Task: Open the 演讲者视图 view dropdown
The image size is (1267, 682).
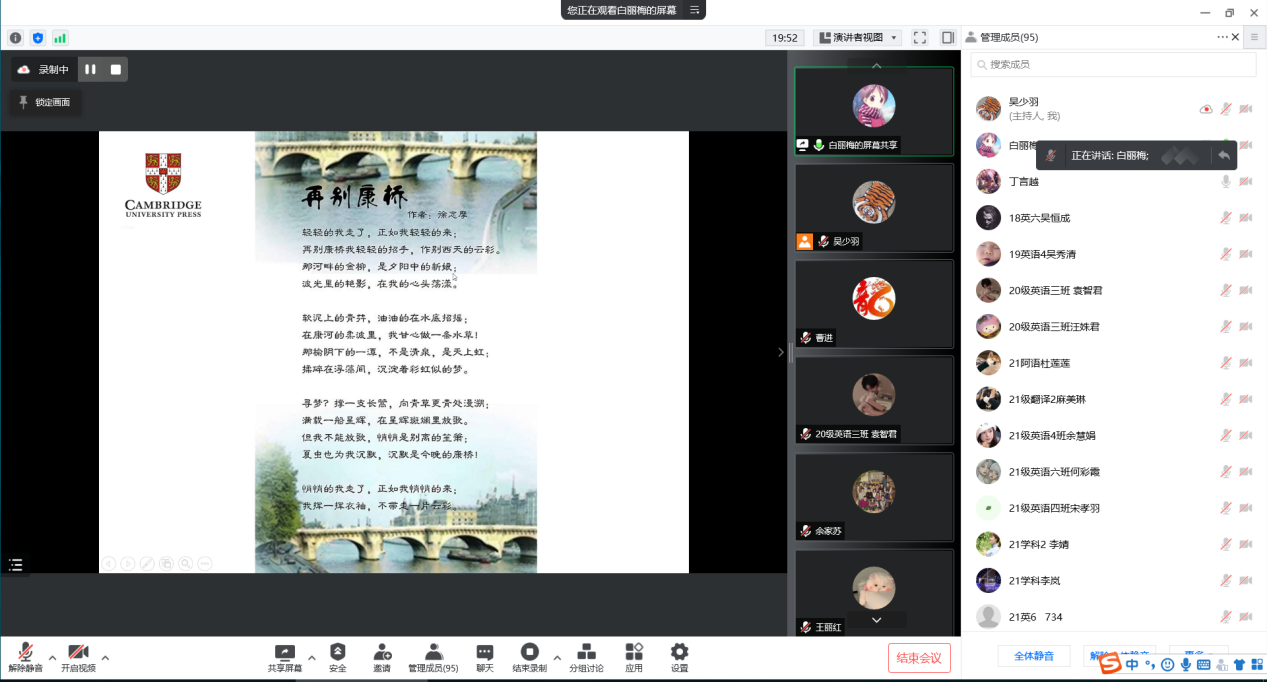Action: (858, 38)
